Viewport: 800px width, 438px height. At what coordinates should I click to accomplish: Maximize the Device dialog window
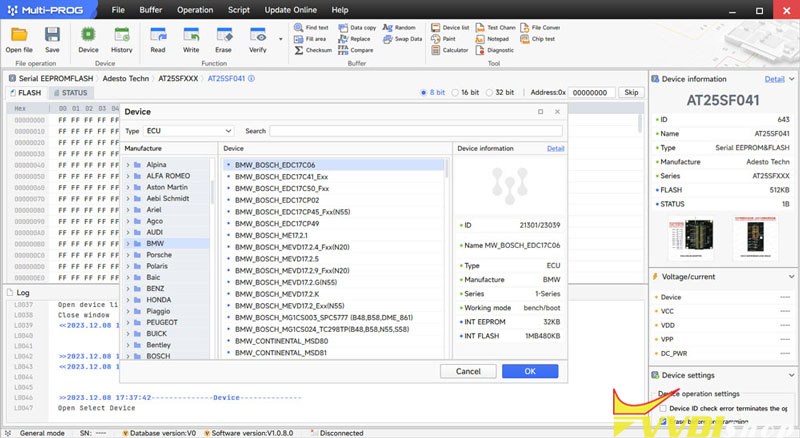(540, 111)
